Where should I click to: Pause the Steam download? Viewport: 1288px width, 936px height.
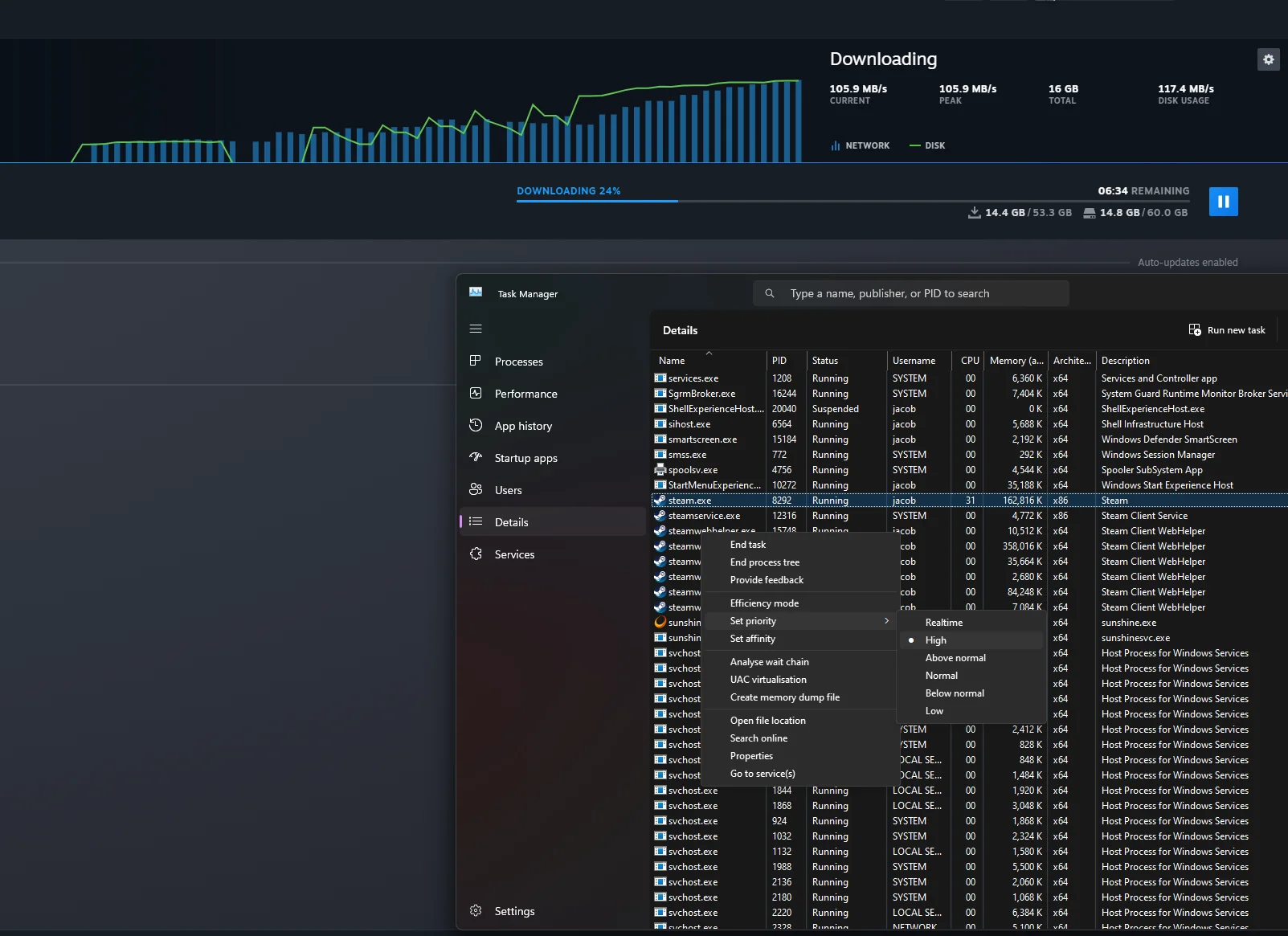click(x=1223, y=202)
